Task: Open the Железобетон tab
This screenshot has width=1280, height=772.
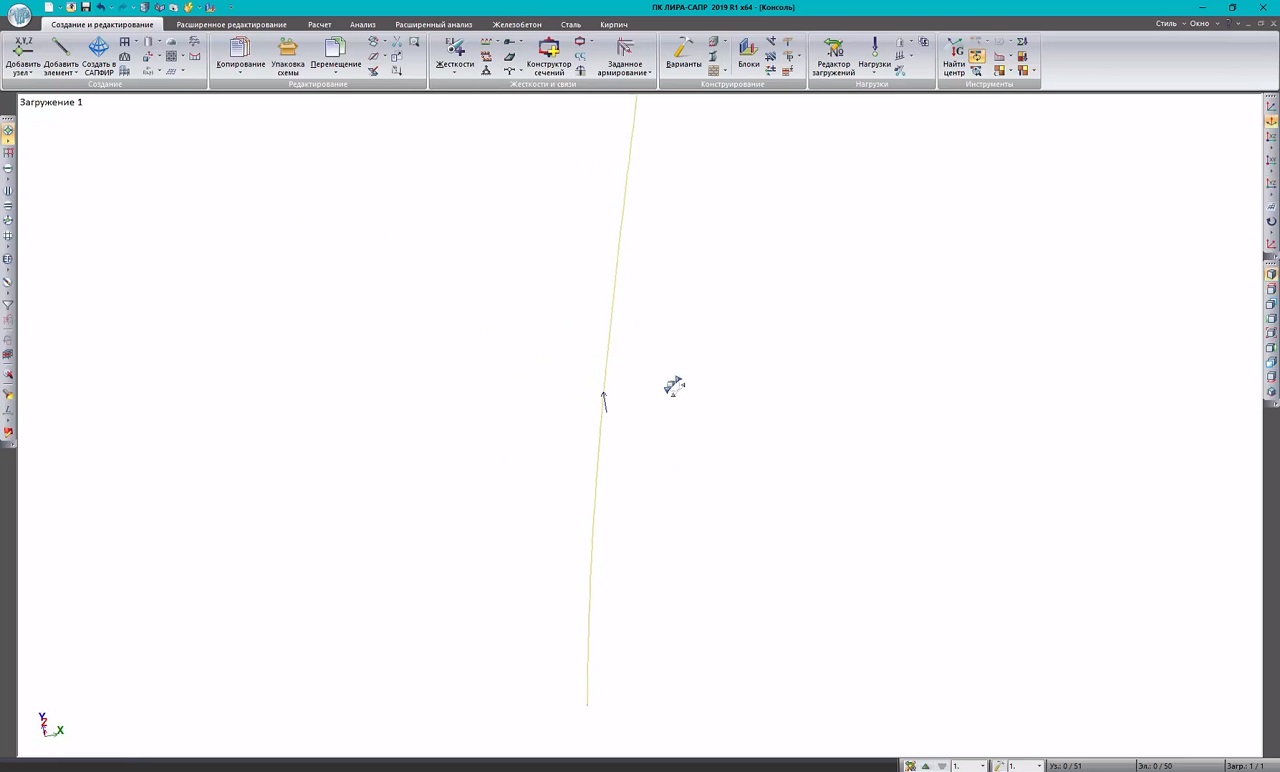Action: pos(516,24)
